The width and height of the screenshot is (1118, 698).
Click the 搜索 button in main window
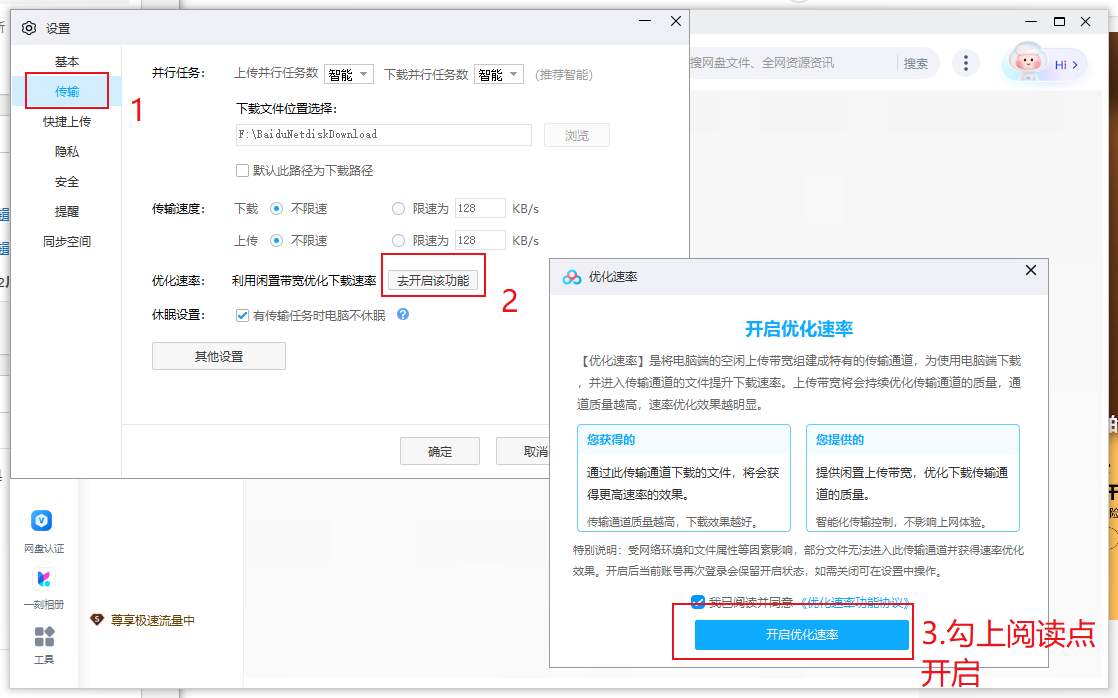(x=916, y=63)
